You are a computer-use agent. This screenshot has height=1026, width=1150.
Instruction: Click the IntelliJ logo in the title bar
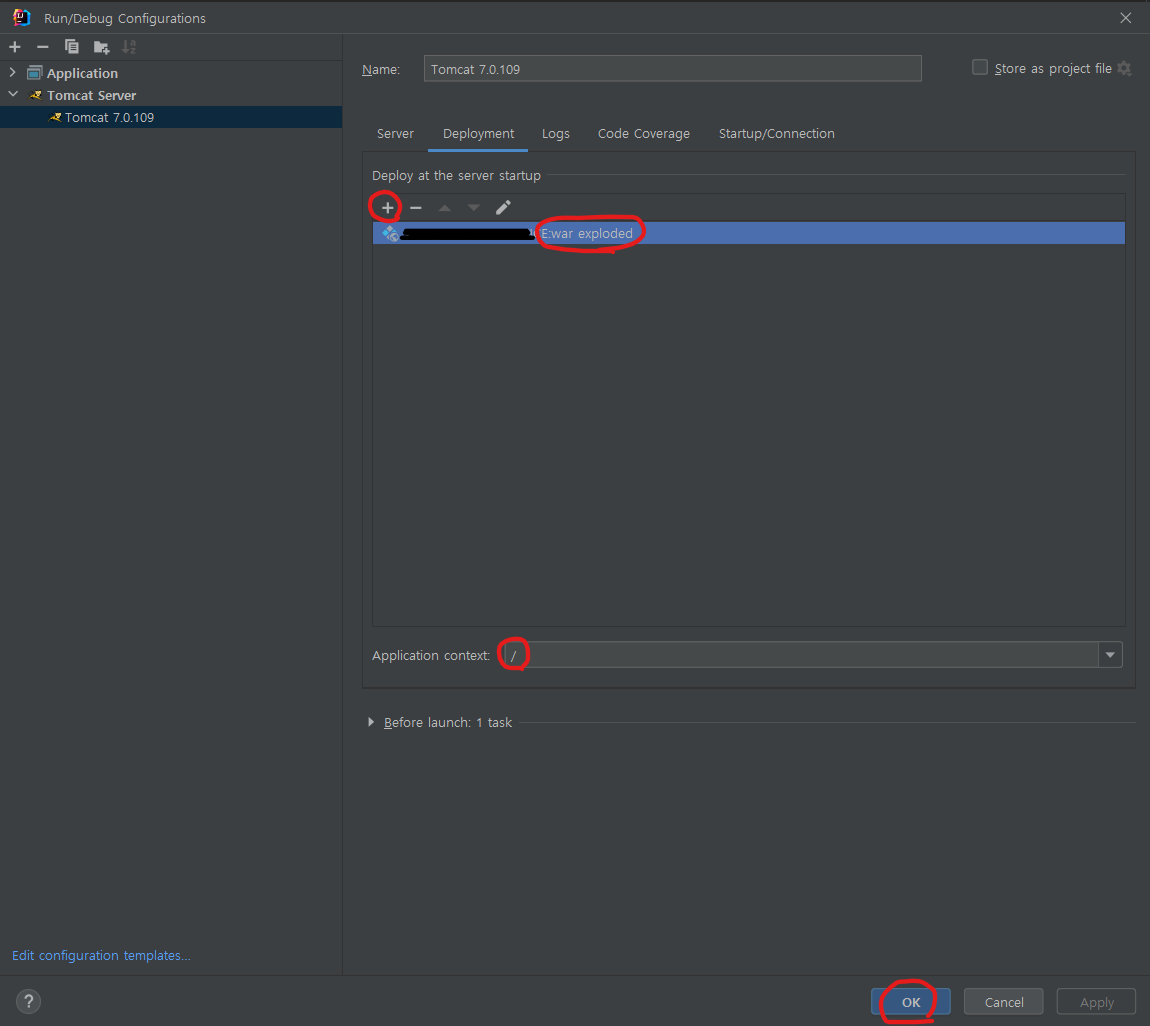coord(21,18)
